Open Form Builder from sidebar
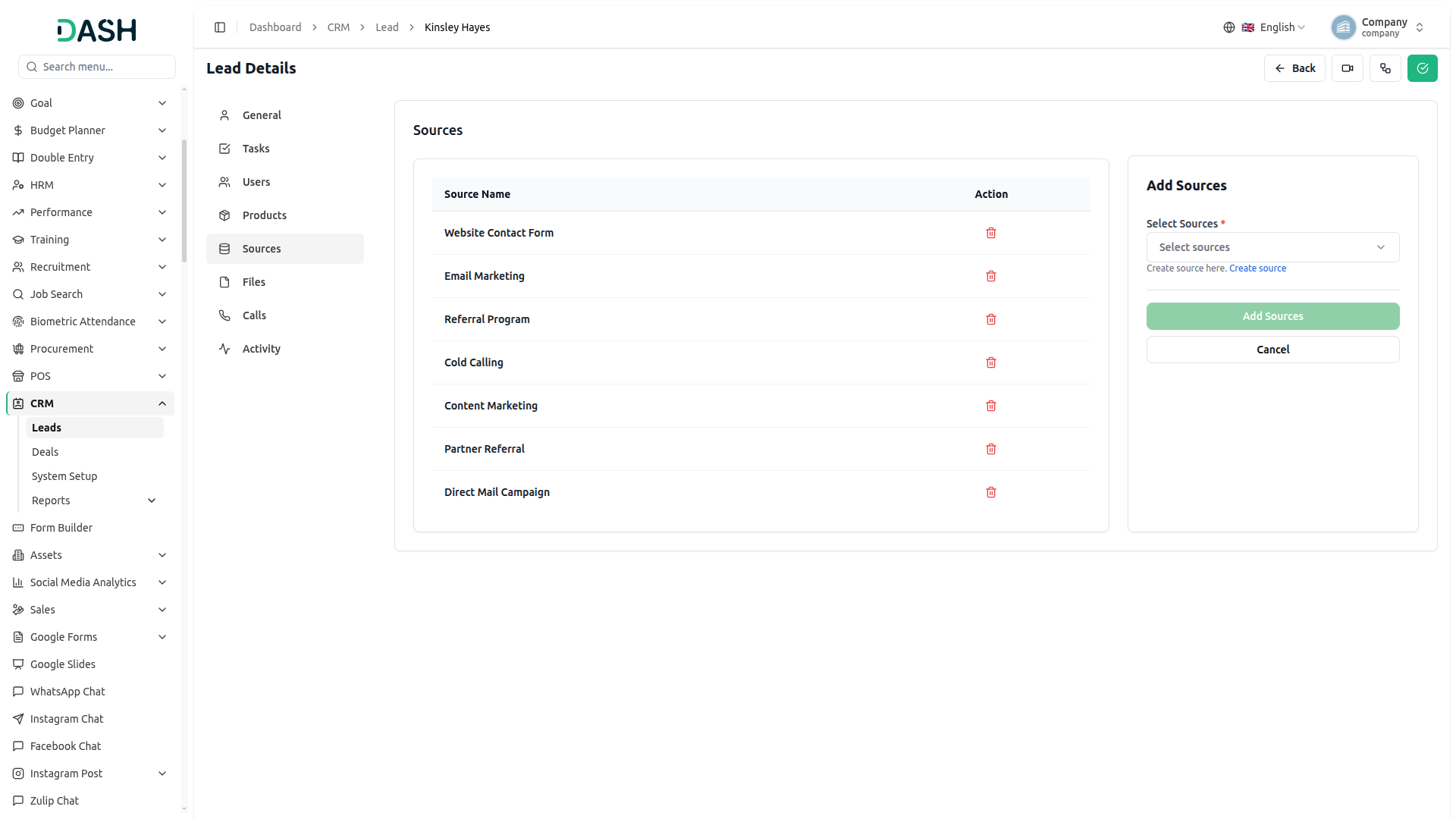This screenshot has height=819, width=1456. click(91, 528)
